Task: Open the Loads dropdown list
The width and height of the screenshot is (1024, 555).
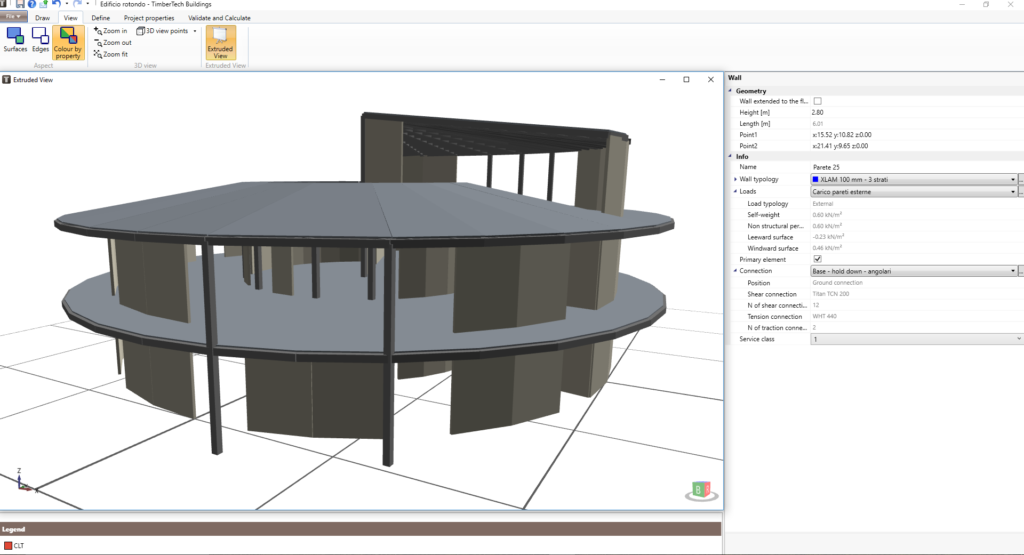Action: pyautogui.click(x=1012, y=191)
